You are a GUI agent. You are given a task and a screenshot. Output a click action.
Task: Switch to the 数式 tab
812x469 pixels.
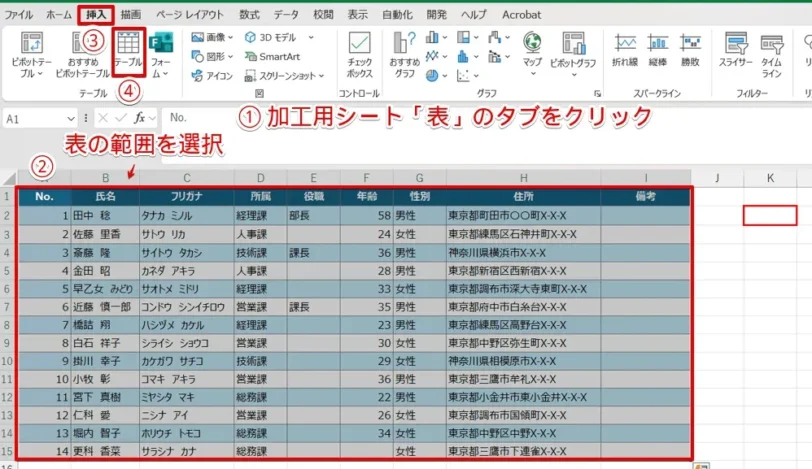tap(249, 14)
